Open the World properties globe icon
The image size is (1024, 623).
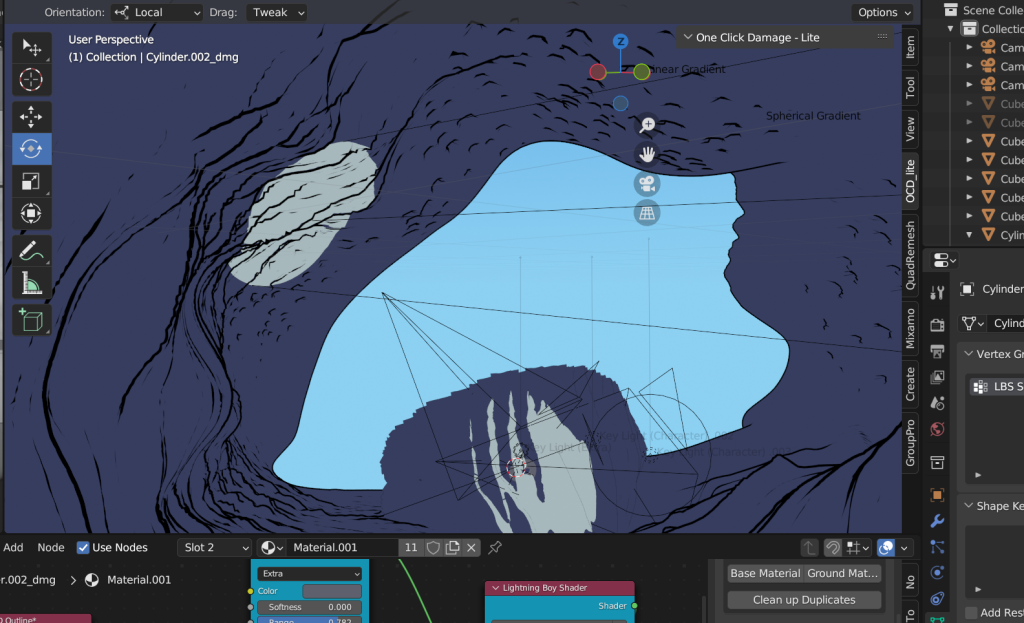937,429
